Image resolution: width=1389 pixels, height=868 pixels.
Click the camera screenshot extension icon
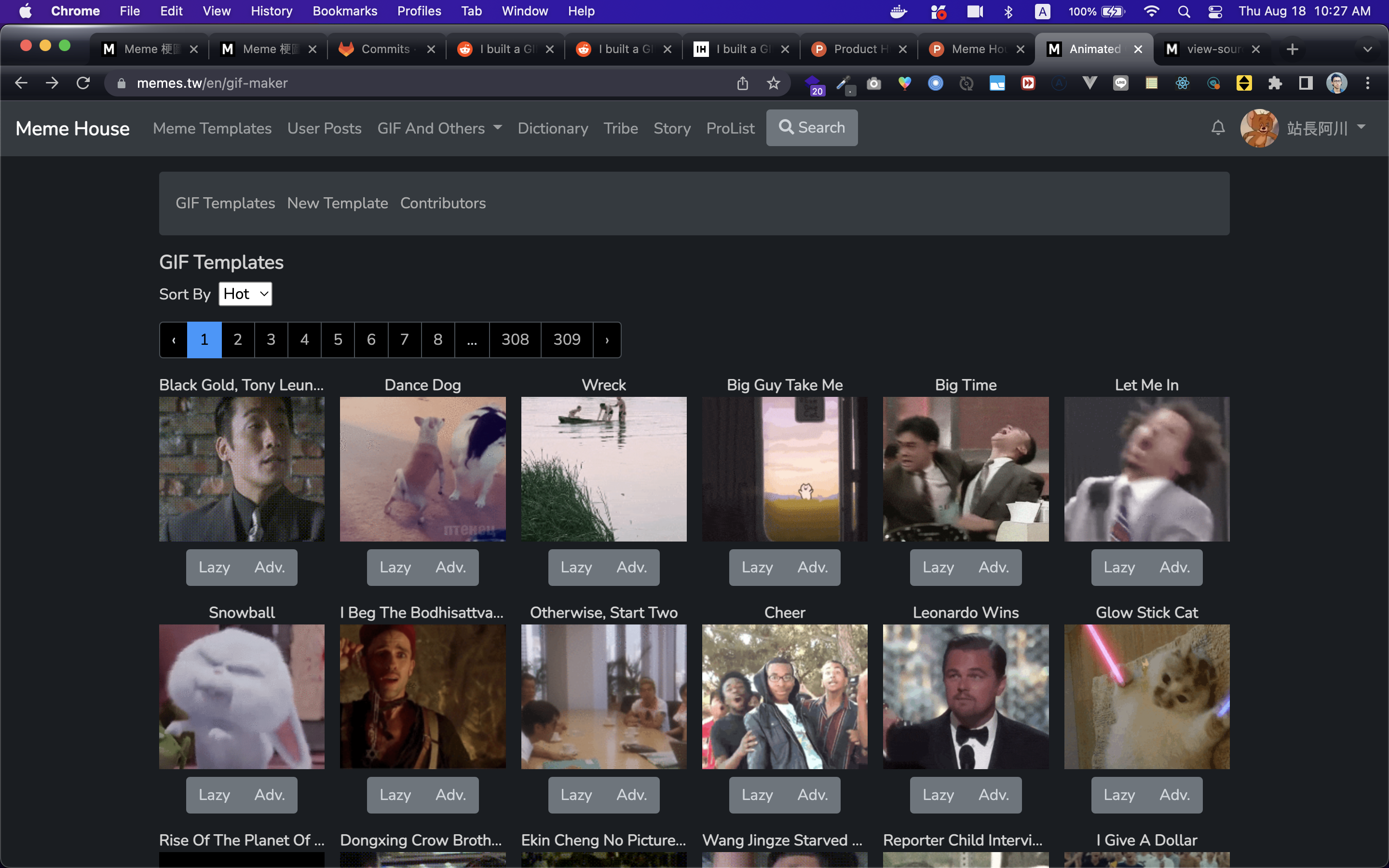click(873, 83)
